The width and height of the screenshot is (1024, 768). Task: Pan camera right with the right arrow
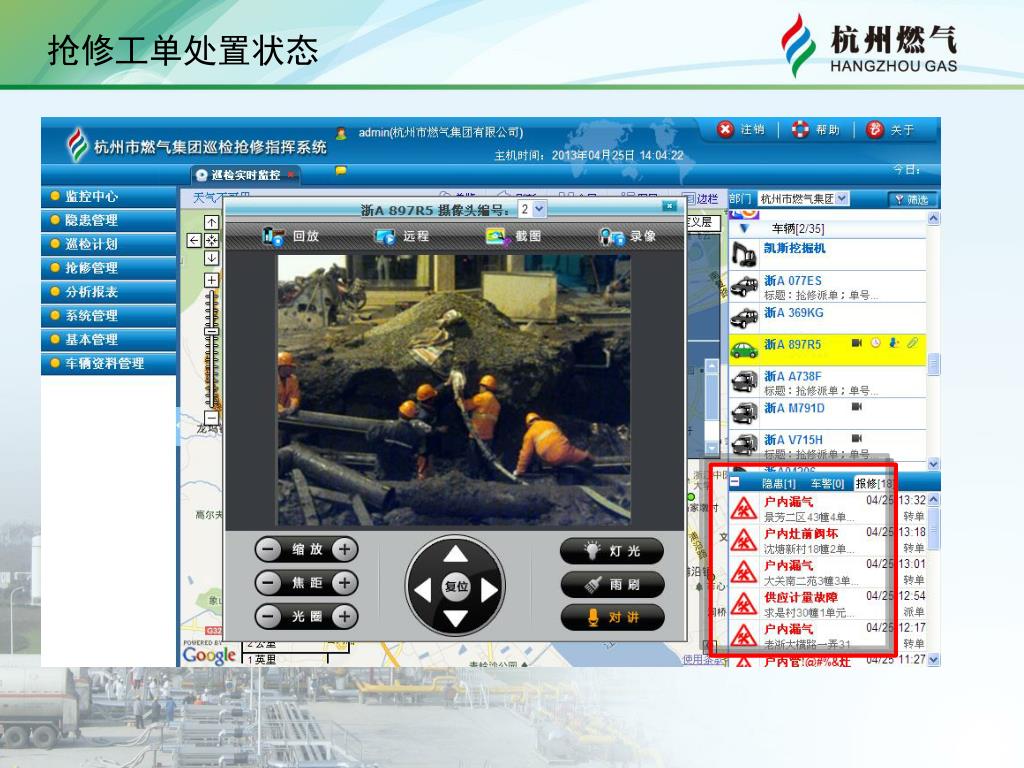(489, 590)
